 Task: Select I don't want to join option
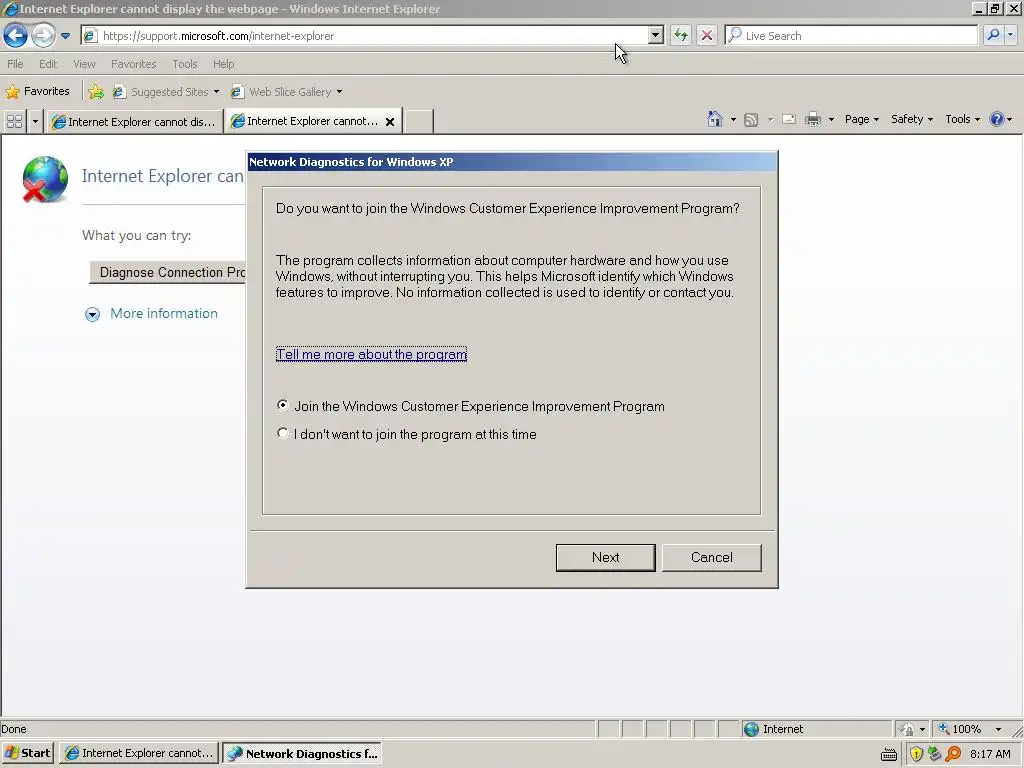(x=406, y=434)
